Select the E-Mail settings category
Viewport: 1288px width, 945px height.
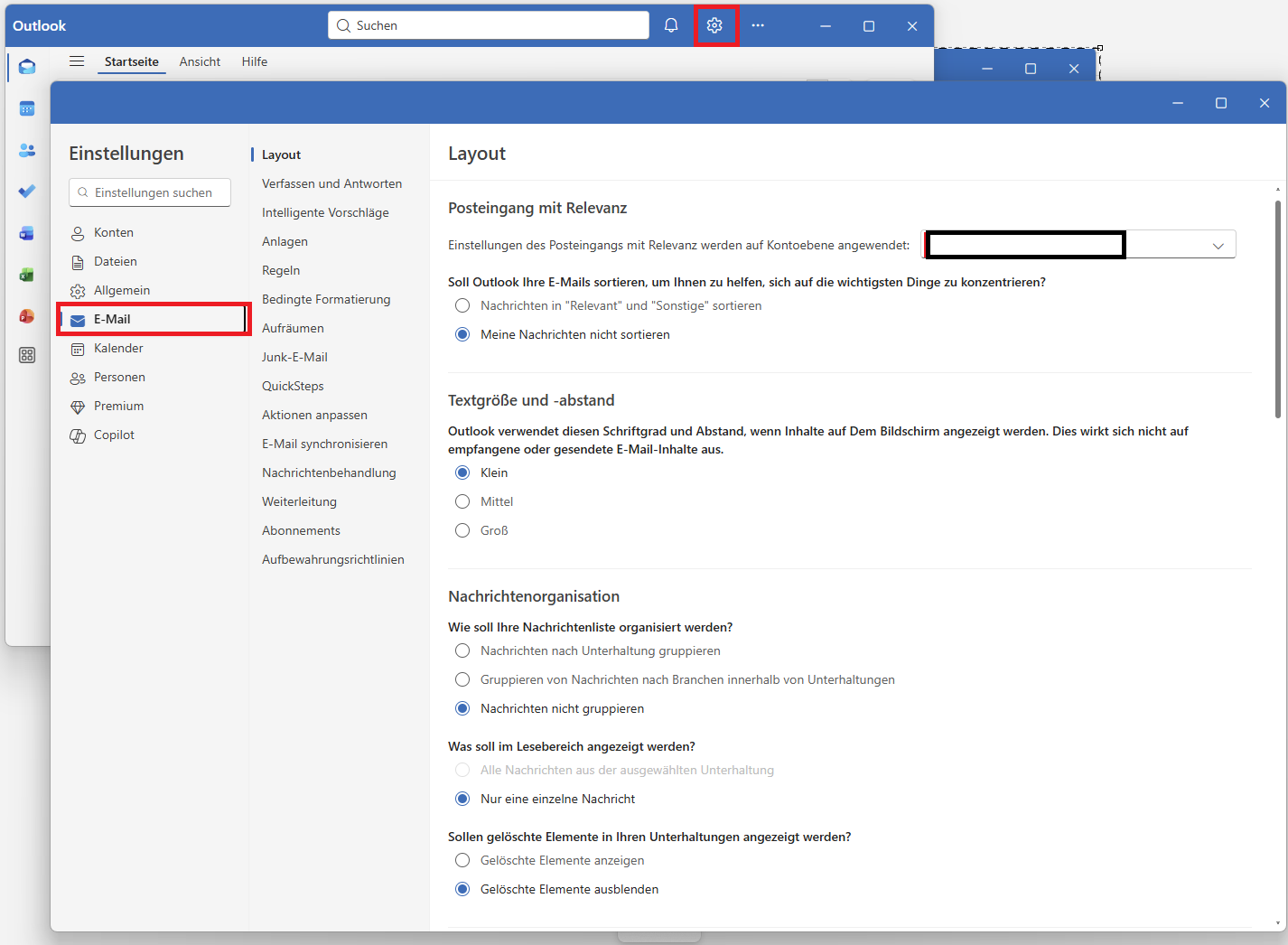[154, 319]
